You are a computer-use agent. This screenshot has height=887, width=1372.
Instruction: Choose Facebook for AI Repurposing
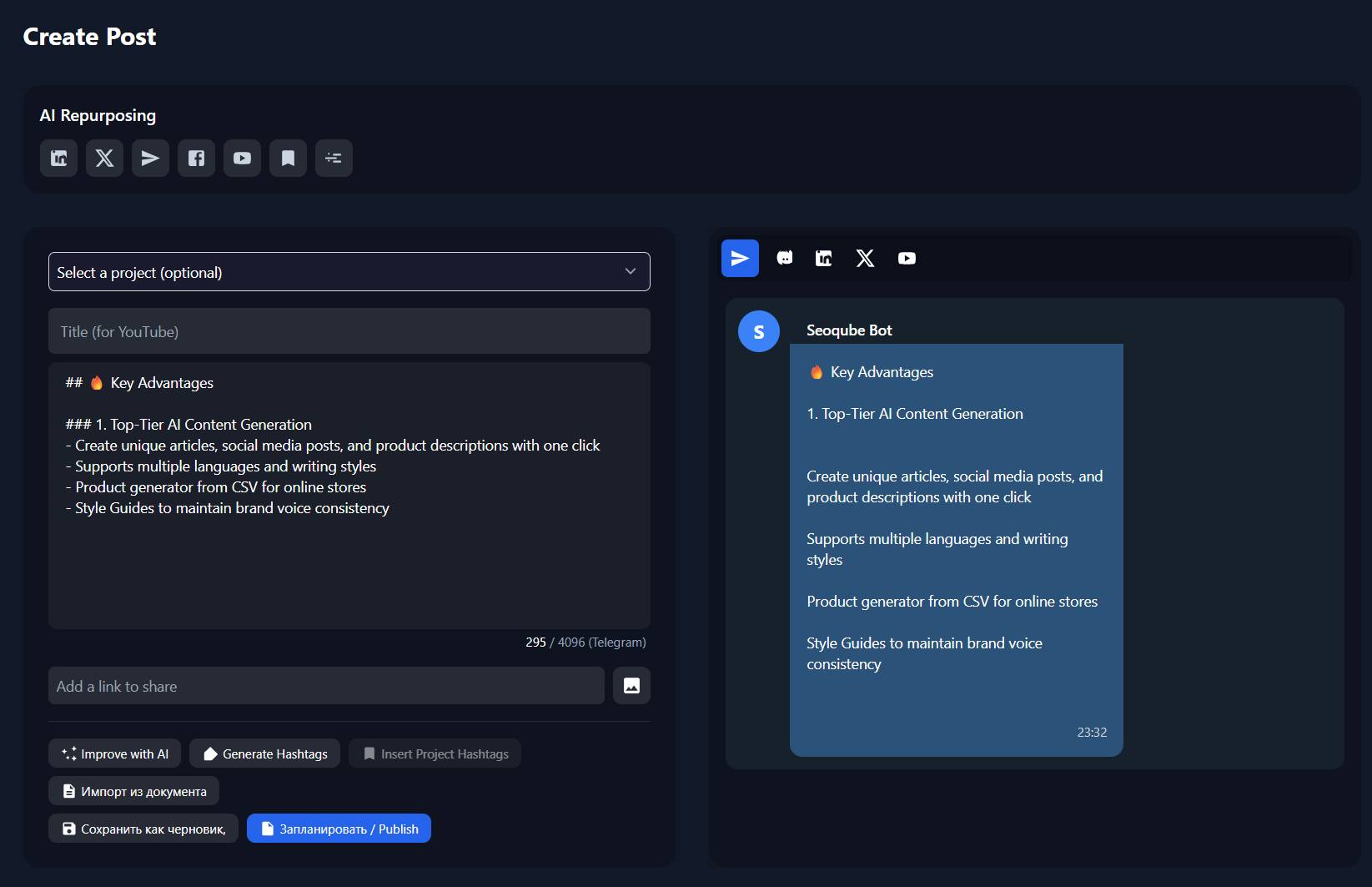196,158
